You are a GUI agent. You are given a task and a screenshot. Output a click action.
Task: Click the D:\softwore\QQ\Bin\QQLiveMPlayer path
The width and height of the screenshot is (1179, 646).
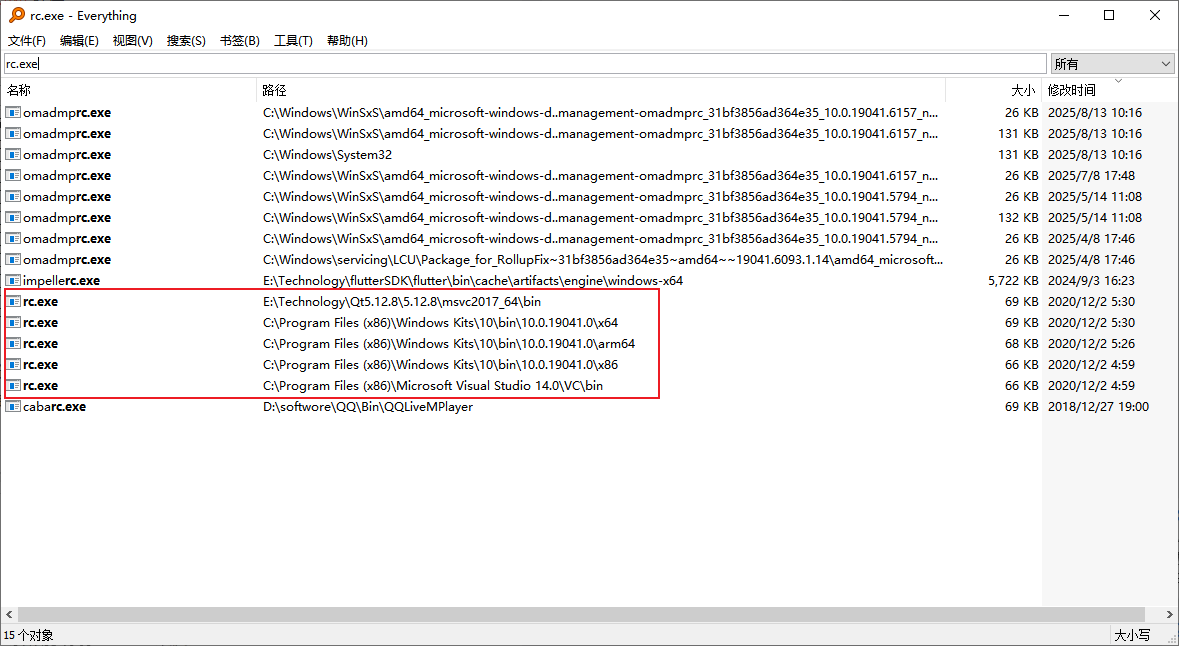(368, 407)
